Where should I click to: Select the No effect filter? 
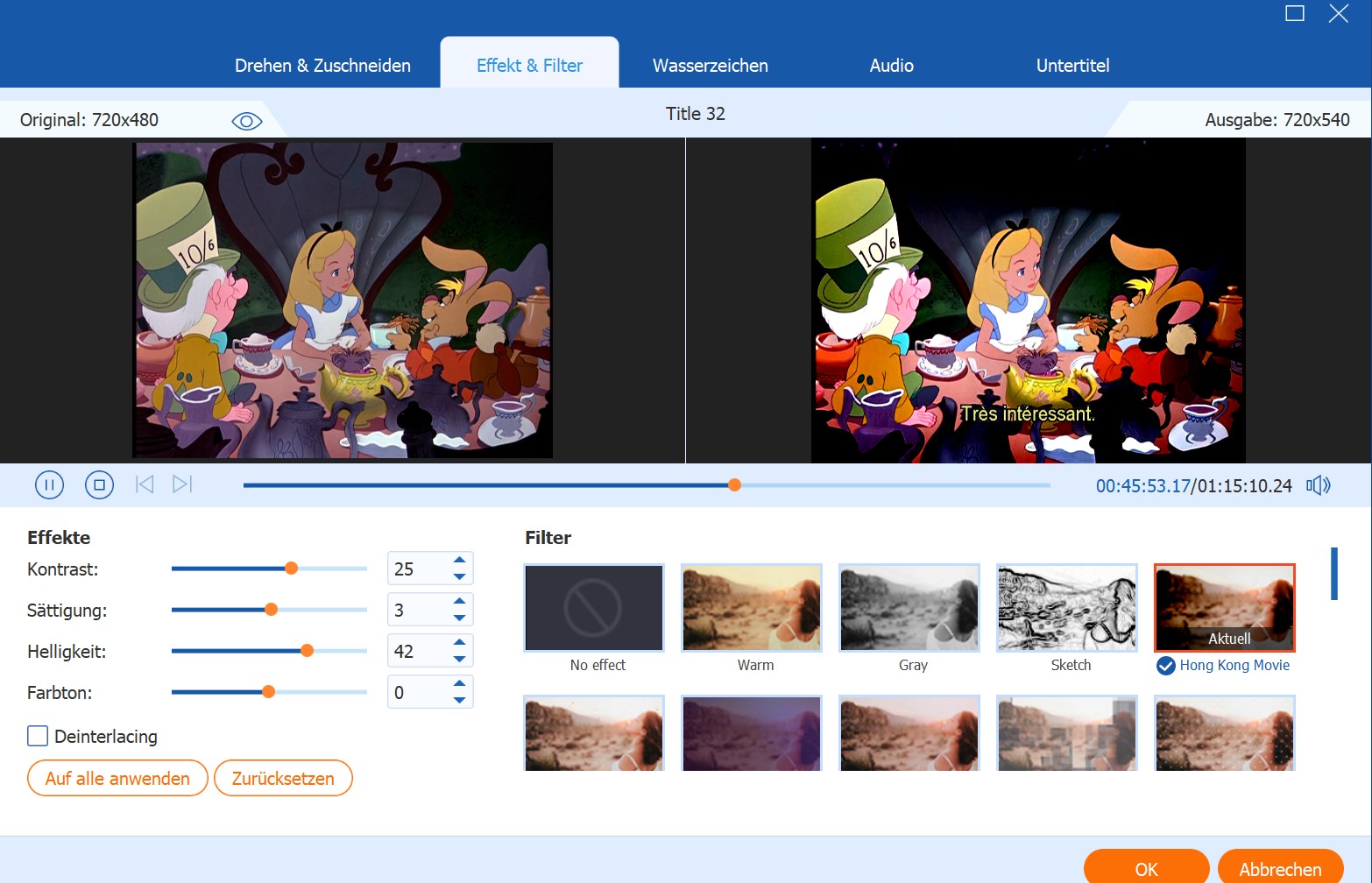click(594, 608)
